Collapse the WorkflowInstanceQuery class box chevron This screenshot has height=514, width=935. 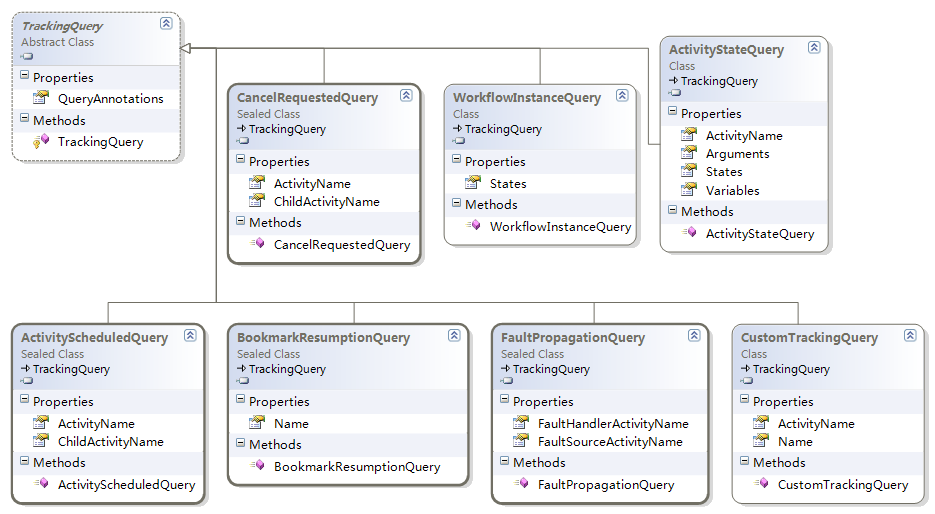(x=622, y=95)
